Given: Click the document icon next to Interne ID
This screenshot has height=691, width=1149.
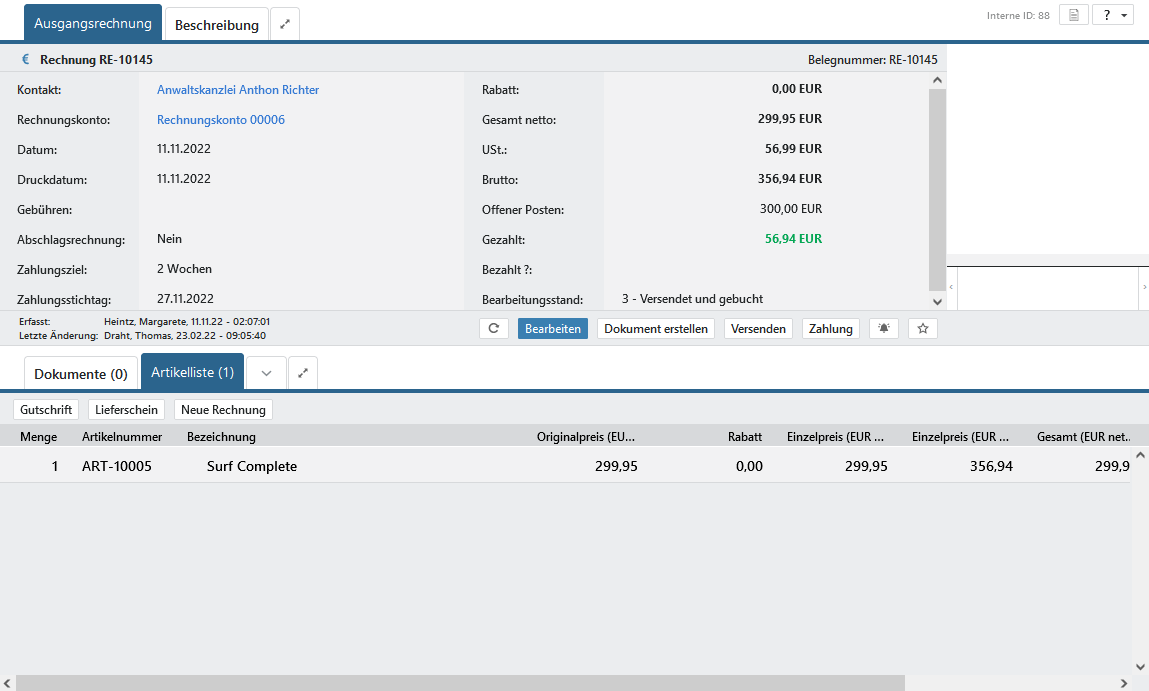Looking at the screenshot, I should pos(1073,15).
